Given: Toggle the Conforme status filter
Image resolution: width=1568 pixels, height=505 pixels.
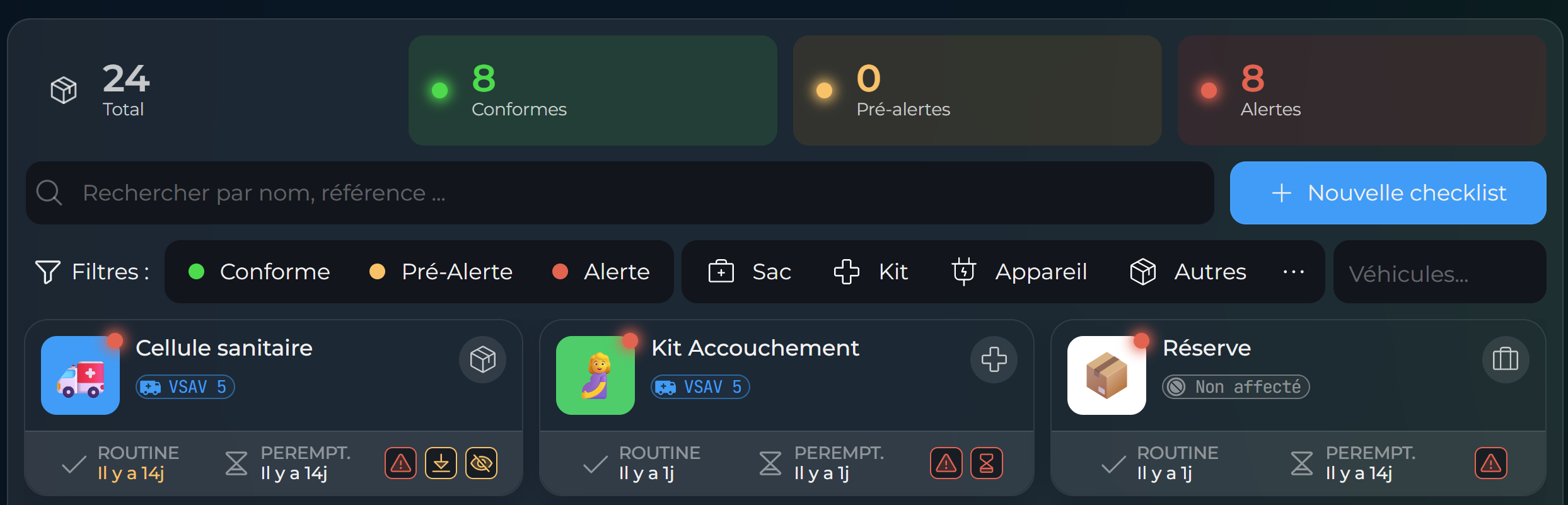Looking at the screenshot, I should click(260, 272).
